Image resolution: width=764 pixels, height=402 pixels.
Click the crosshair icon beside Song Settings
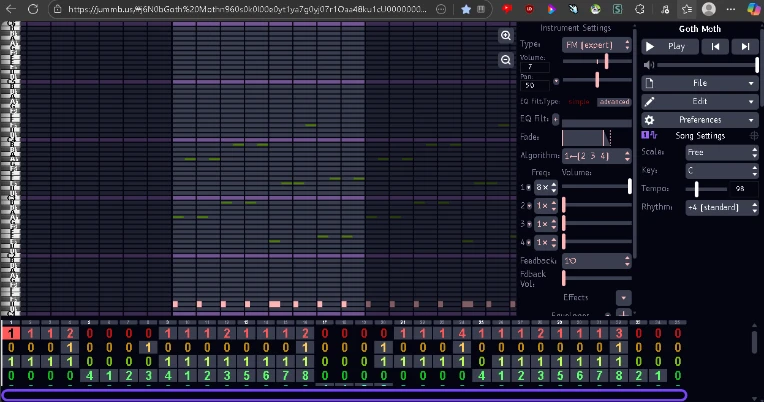[754, 136]
